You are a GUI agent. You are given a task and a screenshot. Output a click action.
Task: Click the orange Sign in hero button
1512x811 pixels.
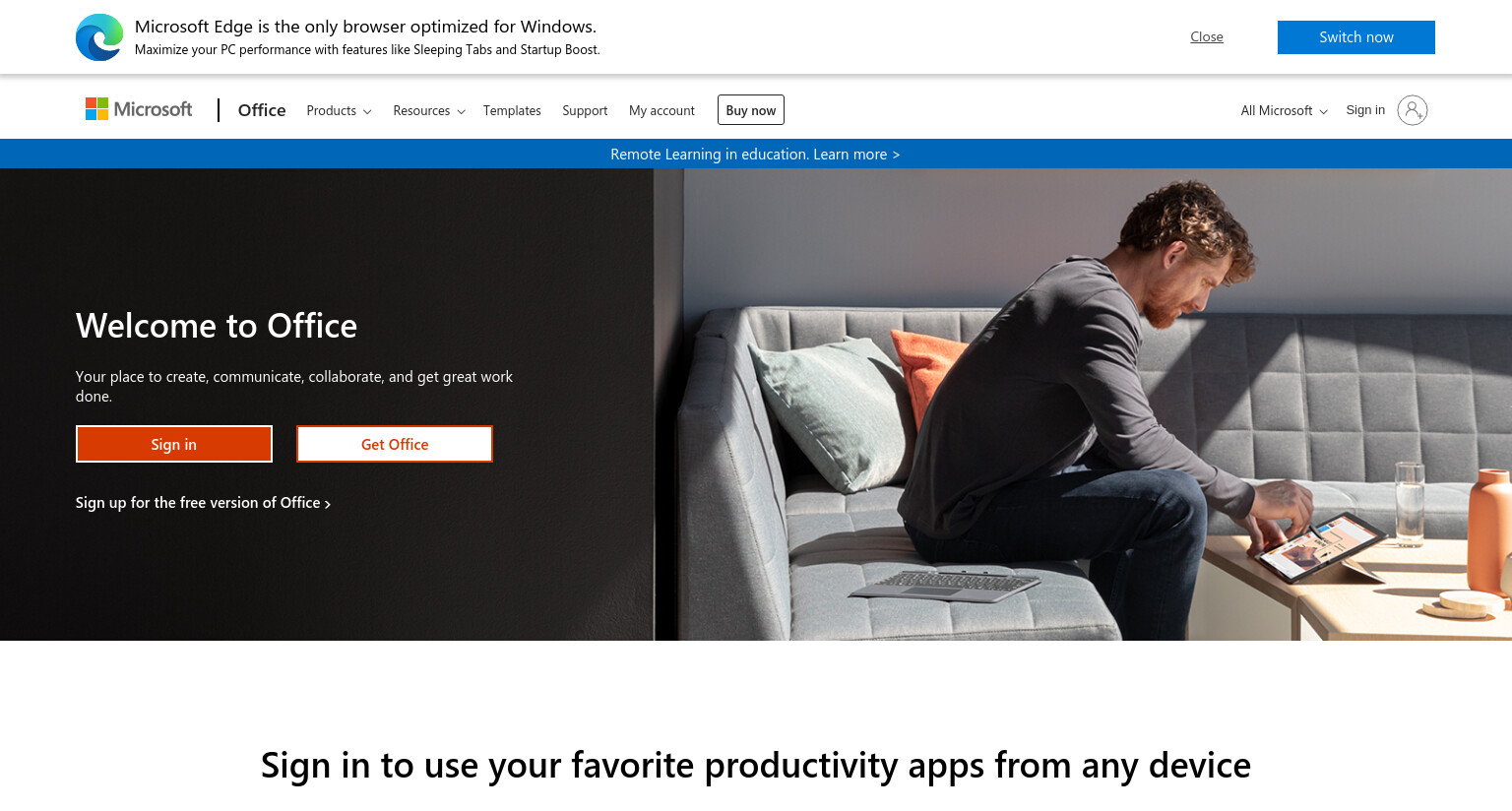pos(174,444)
